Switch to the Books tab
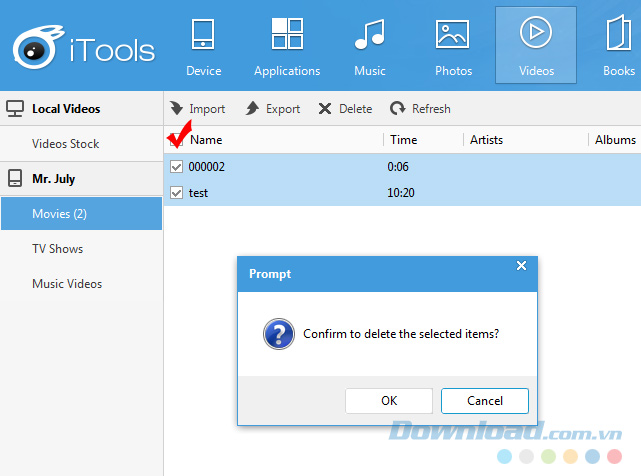The width and height of the screenshot is (641, 476). click(619, 45)
